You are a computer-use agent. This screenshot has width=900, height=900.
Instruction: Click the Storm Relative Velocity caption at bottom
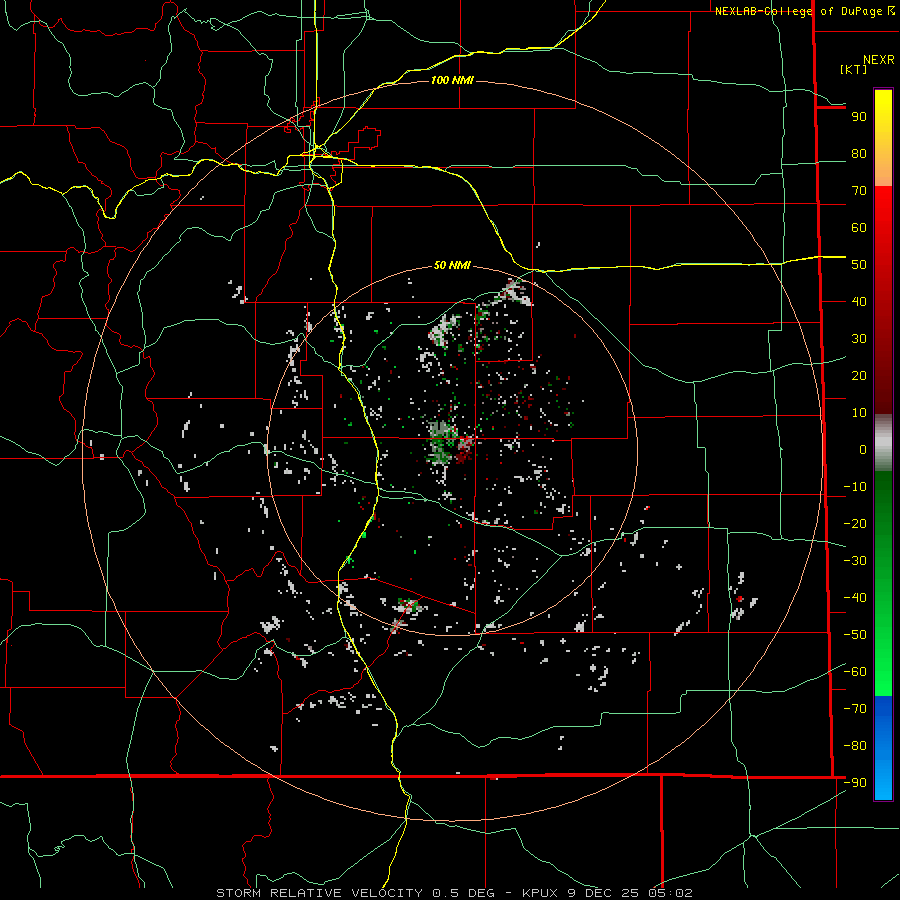click(x=454, y=893)
